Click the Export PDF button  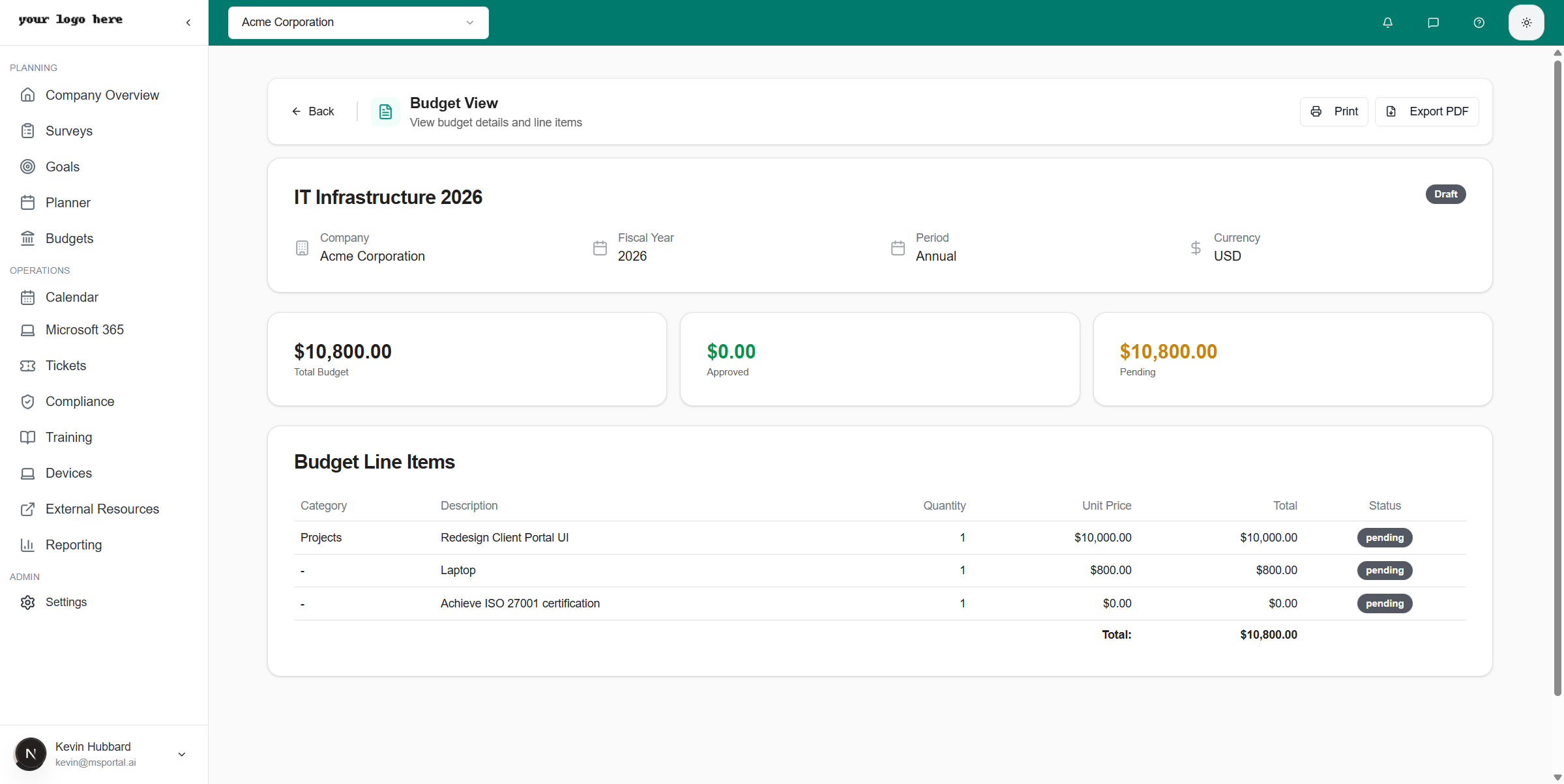(x=1426, y=111)
